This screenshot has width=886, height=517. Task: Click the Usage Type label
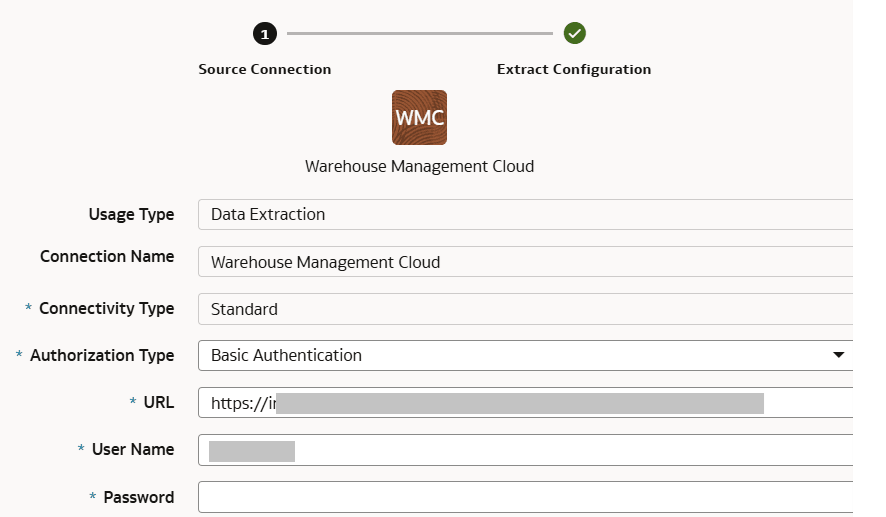[x=131, y=215]
